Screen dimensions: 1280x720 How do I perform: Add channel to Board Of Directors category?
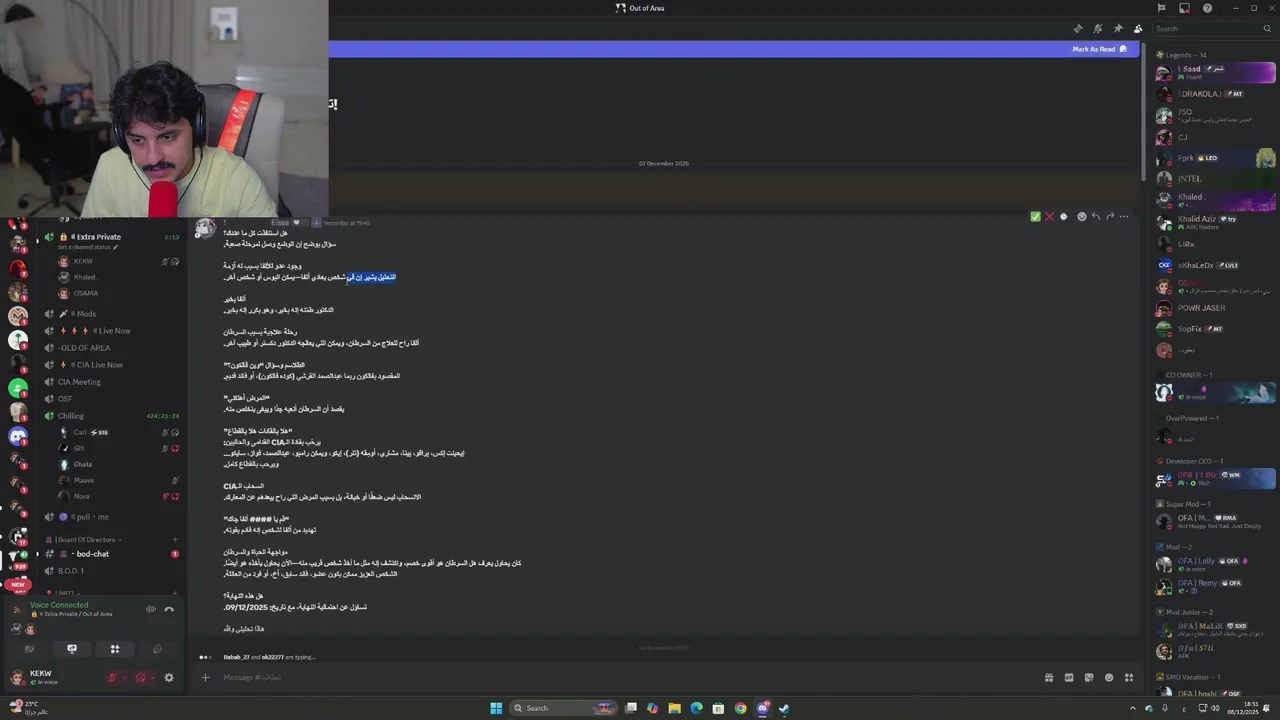click(175, 540)
